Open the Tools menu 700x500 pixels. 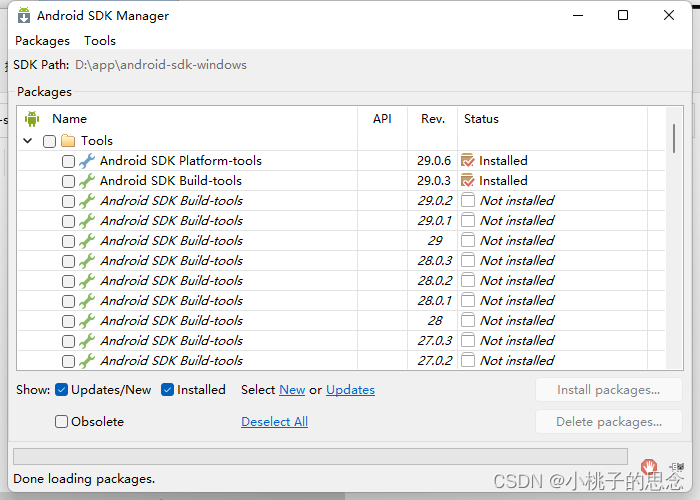click(100, 41)
